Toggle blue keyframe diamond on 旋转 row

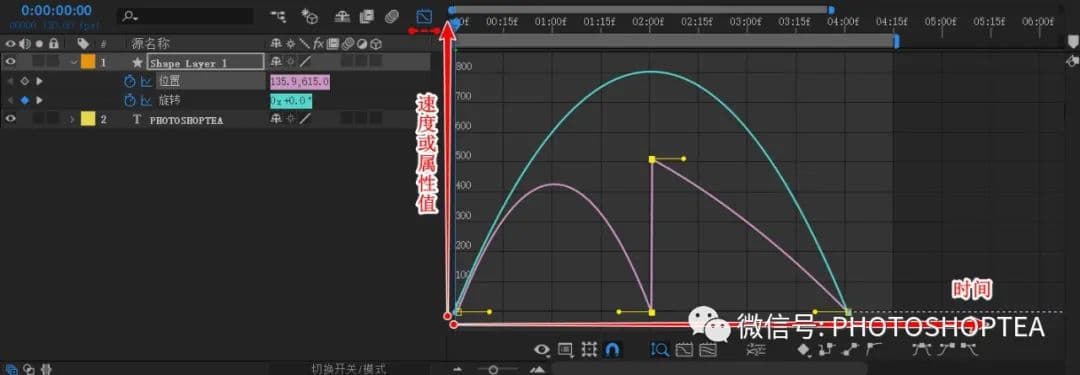[x=24, y=100]
